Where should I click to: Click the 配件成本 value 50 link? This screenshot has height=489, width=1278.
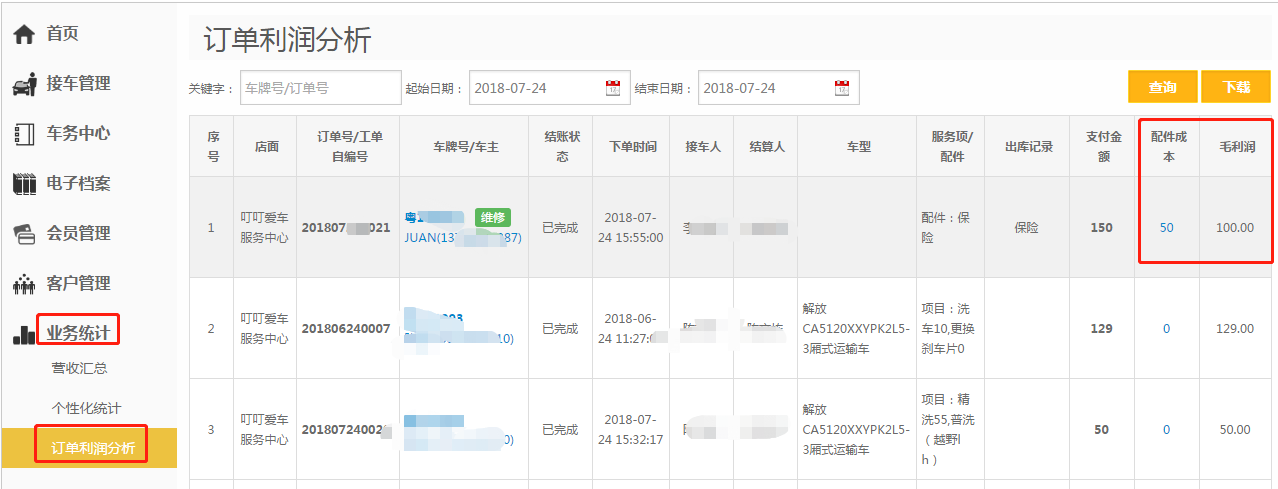(x=1166, y=228)
